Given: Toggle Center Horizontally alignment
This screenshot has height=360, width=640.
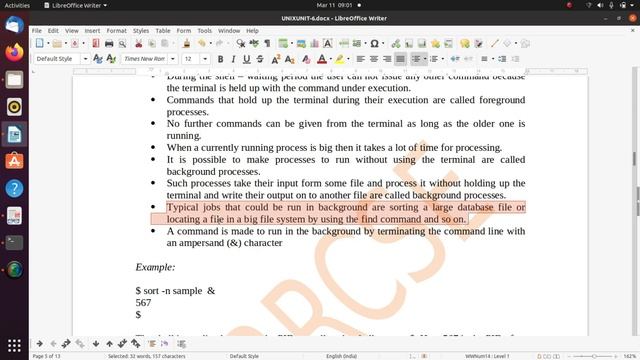Looking at the screenshot, I should (373, 59).
